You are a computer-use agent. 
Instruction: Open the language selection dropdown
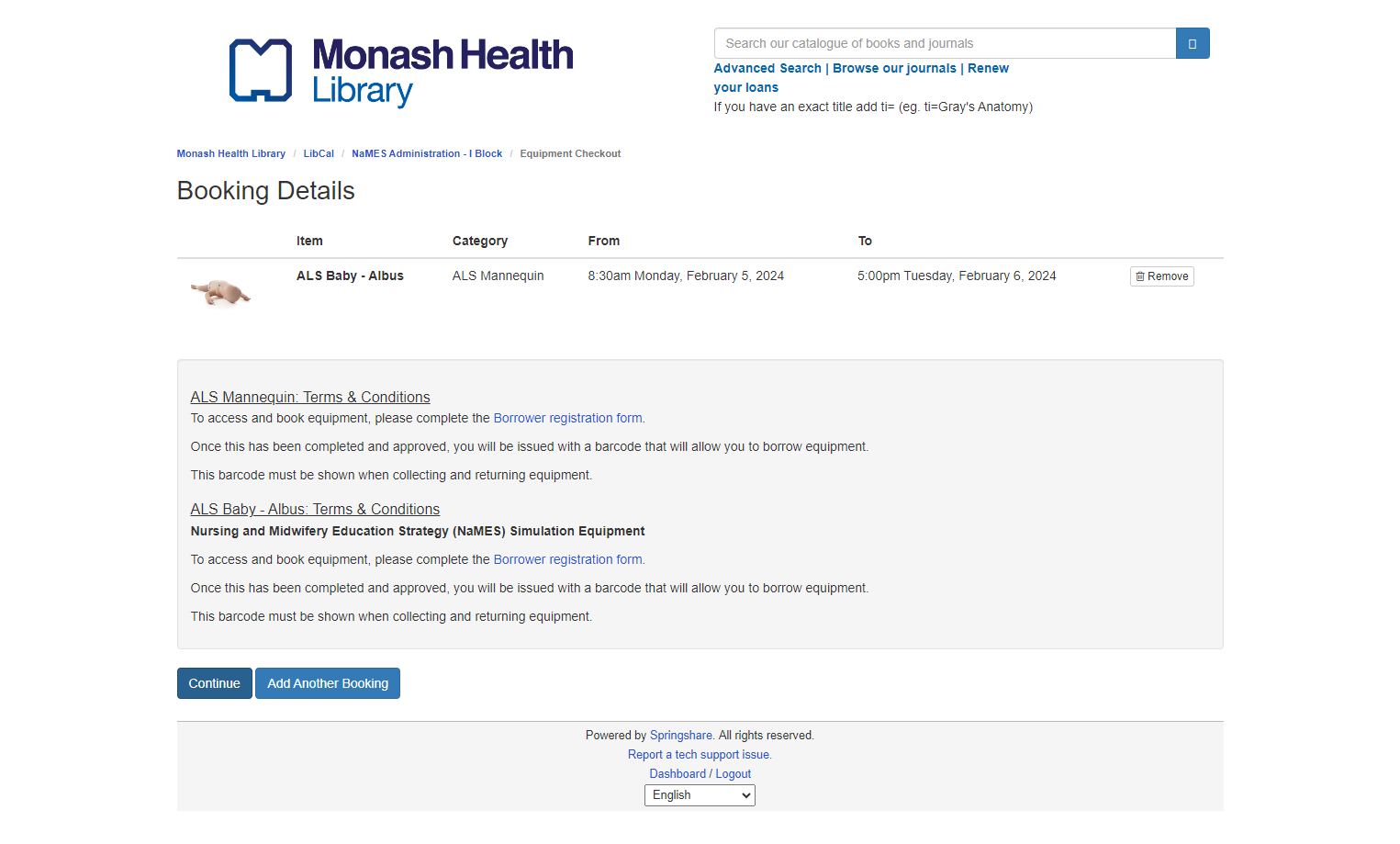(x=700, y=795)
